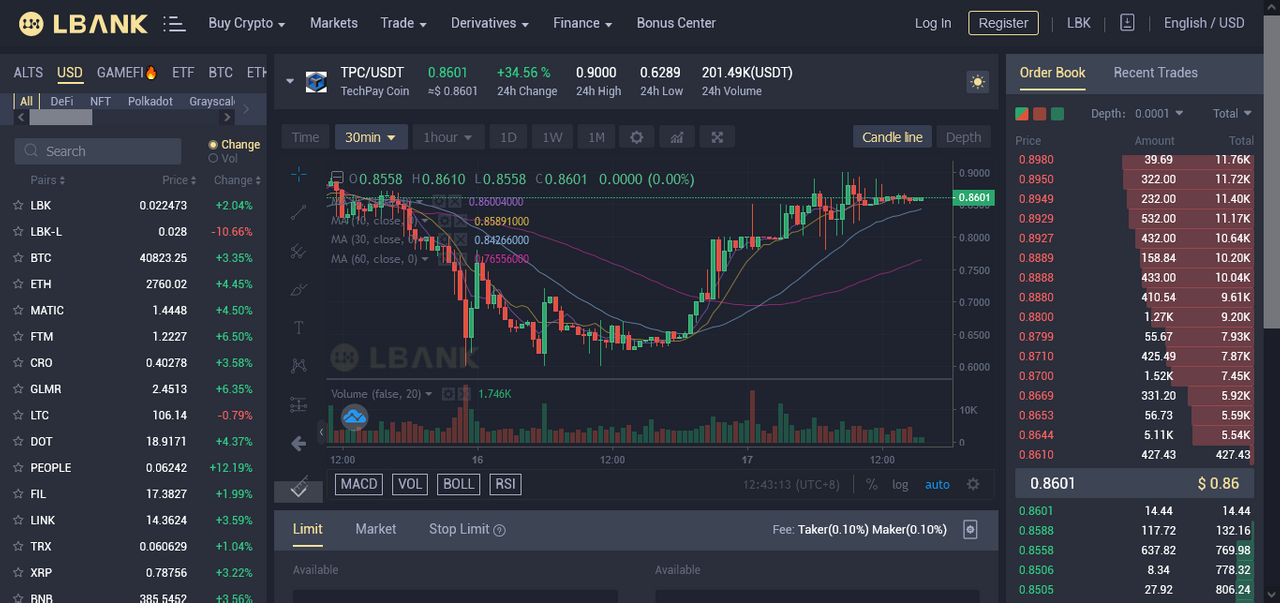Click the Log In link
The width and height of the screenshot is (1280, 603).
(x=933, y=23)
